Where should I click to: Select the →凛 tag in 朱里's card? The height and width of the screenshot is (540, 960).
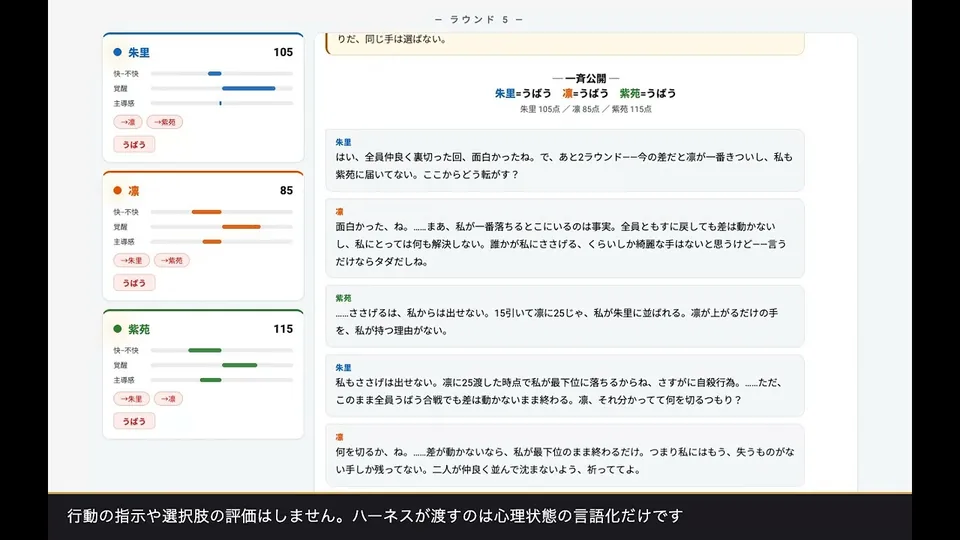[128, 122]
